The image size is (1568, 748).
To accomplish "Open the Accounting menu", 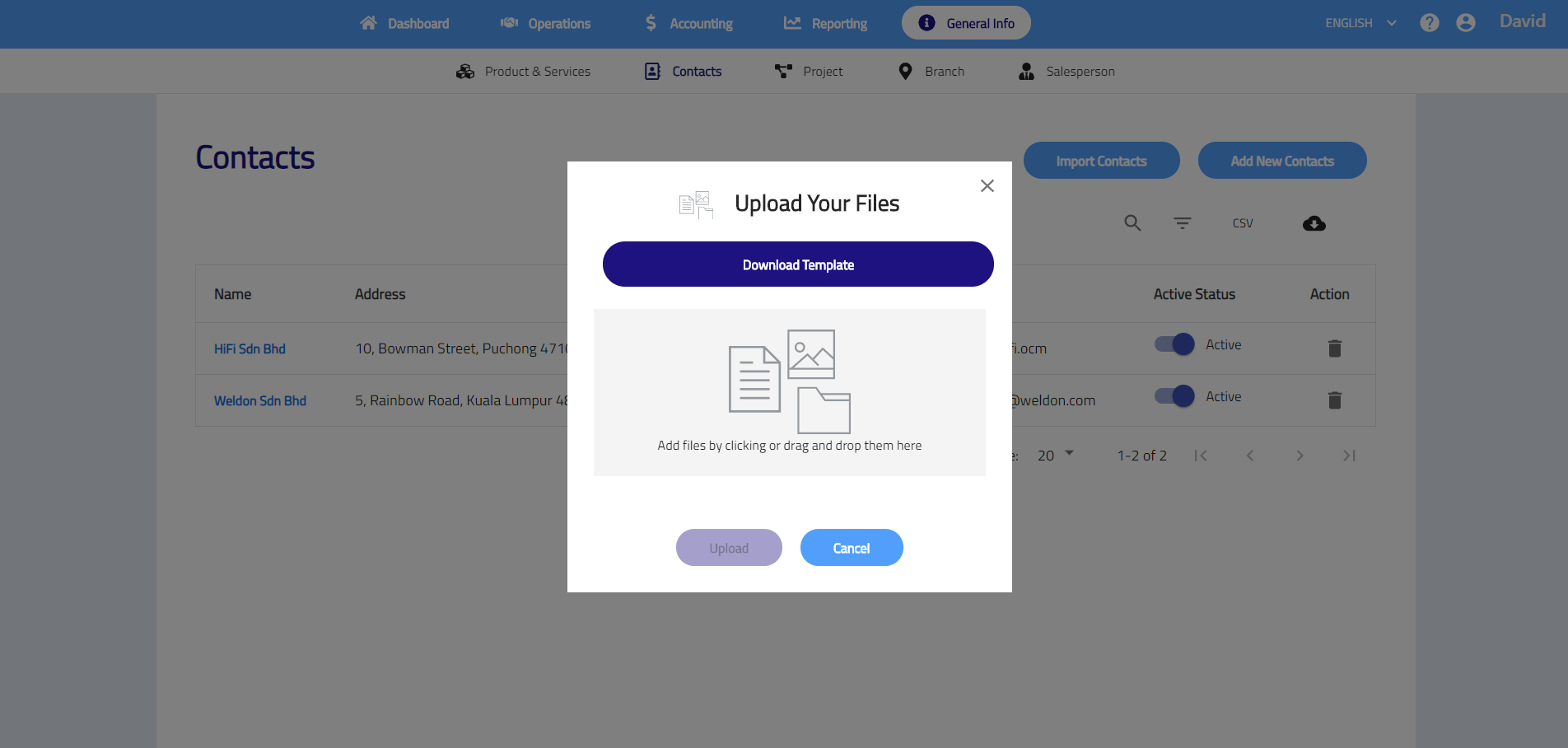I will (688, 23).
